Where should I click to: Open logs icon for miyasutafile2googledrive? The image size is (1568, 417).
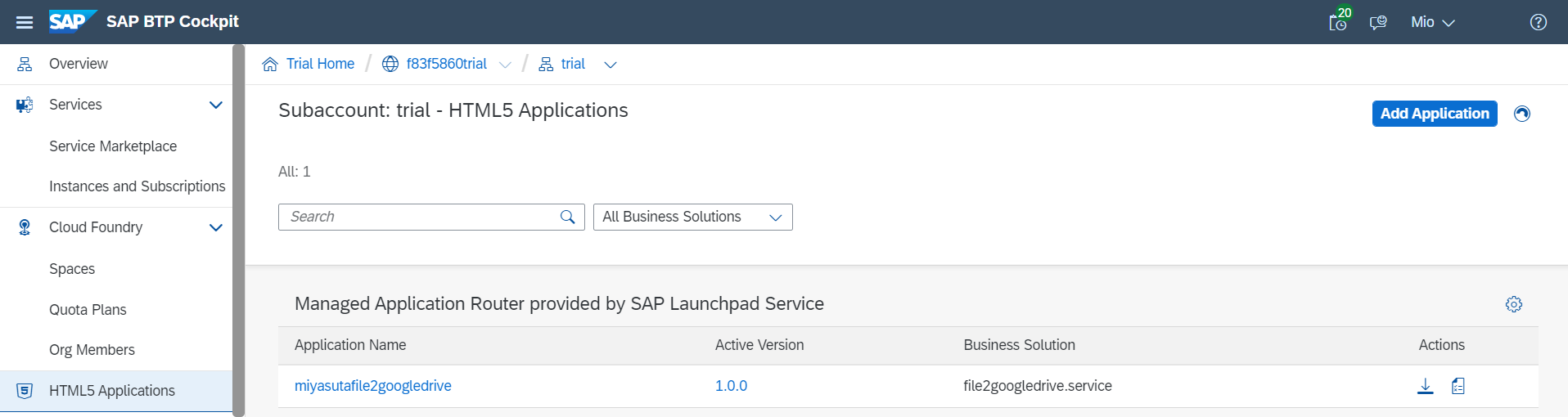point(1458,386)
